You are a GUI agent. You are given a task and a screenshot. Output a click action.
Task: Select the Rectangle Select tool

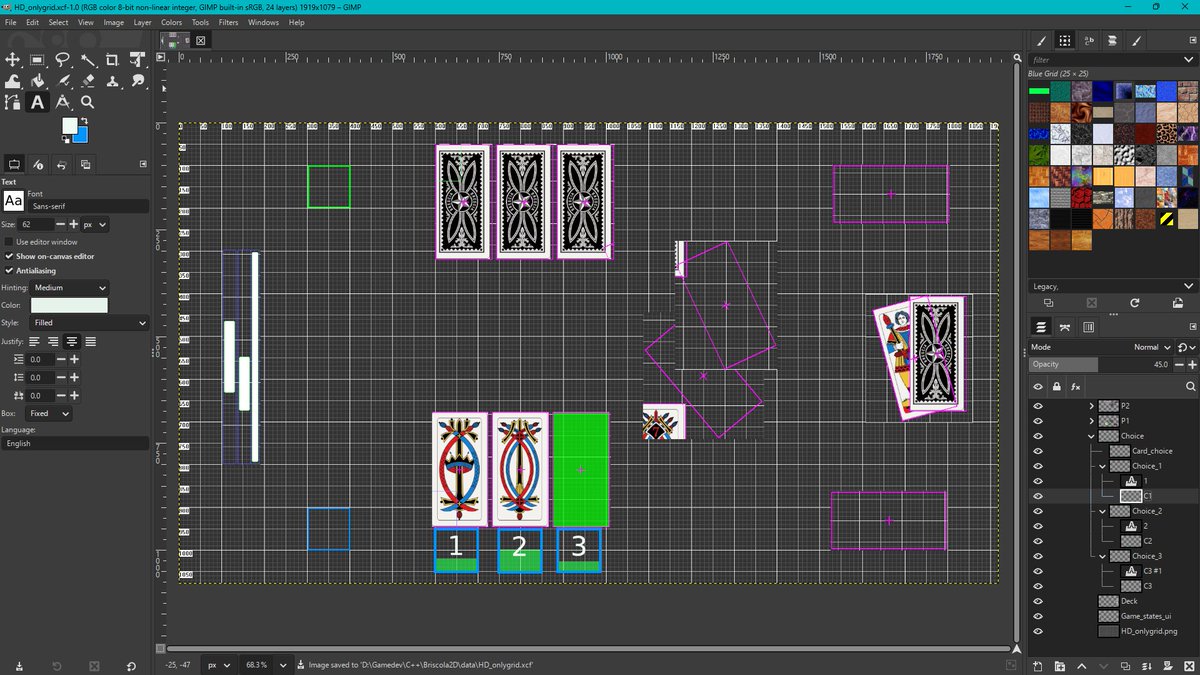[37, 60]
